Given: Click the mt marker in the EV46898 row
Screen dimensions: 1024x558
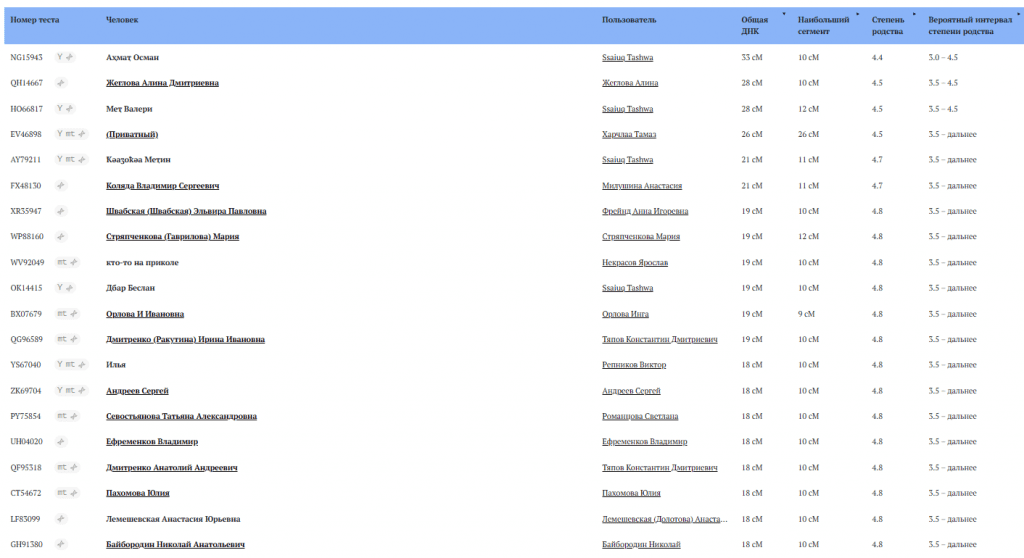Looking at the screenshot, I should click(70, 134).
